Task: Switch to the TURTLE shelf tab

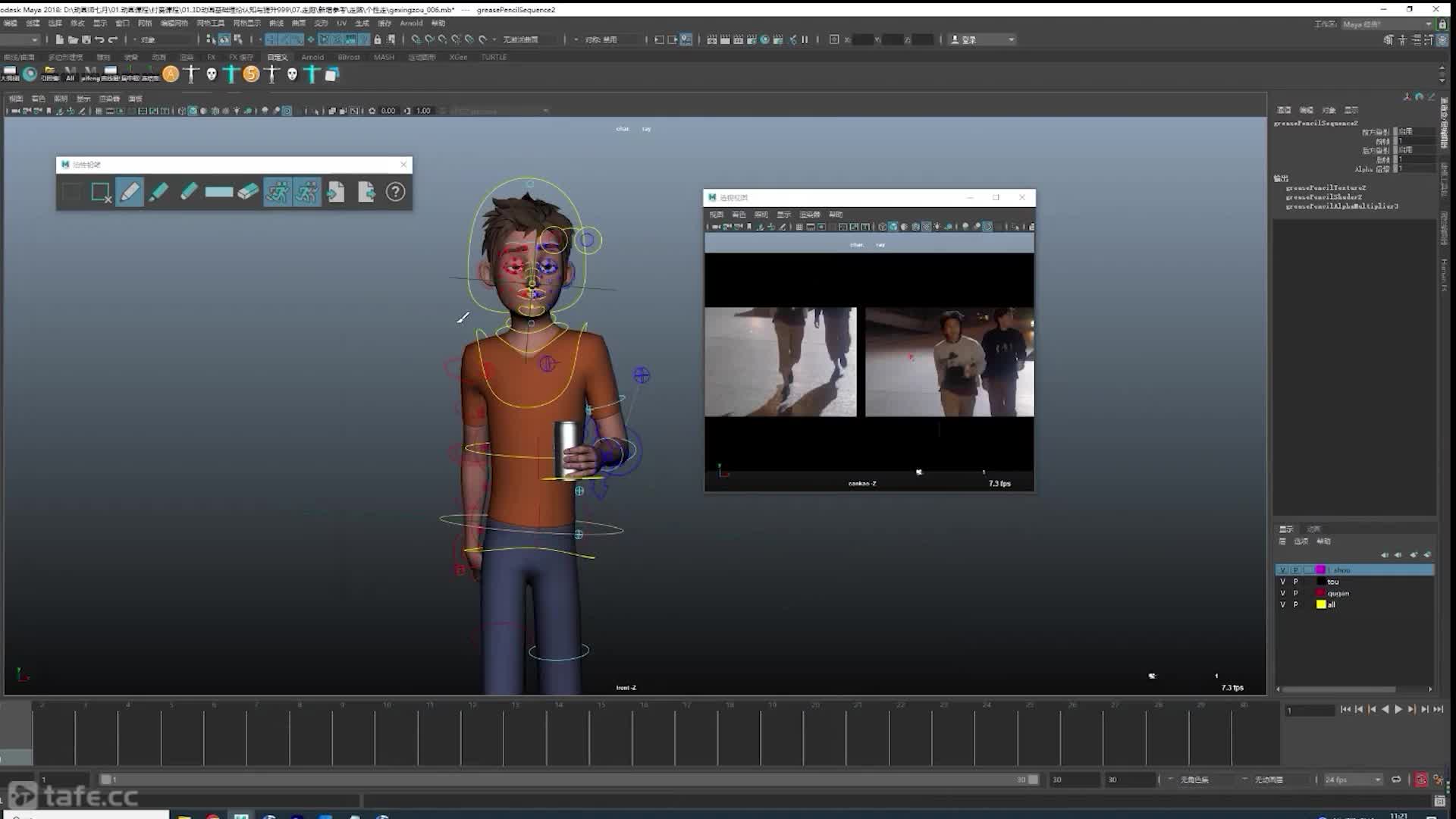Action: [494, 57]
